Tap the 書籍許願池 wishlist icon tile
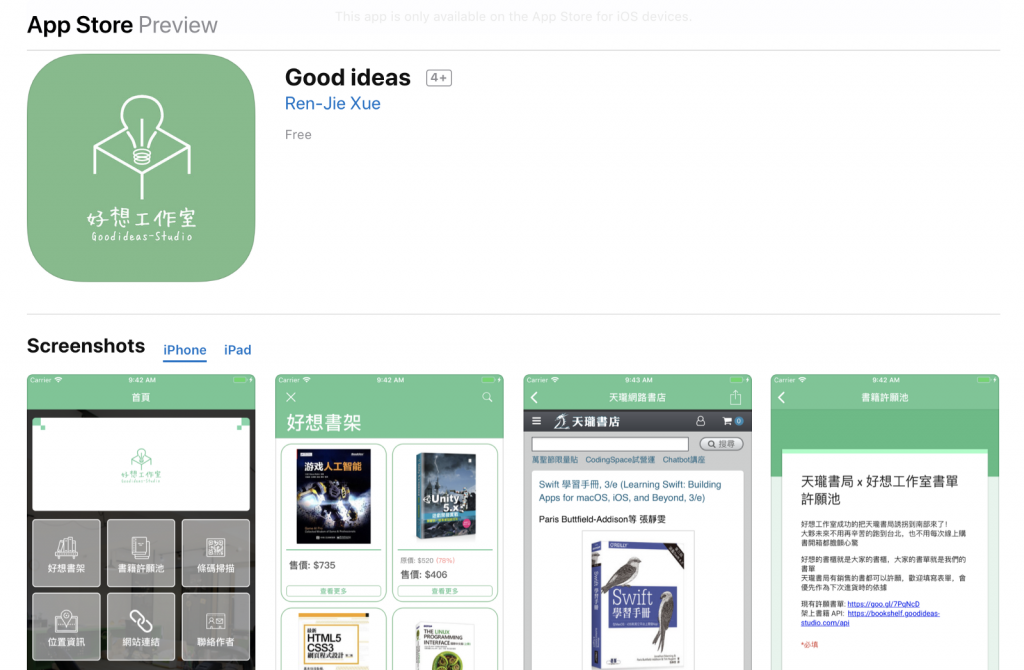 tap(141, 553)
